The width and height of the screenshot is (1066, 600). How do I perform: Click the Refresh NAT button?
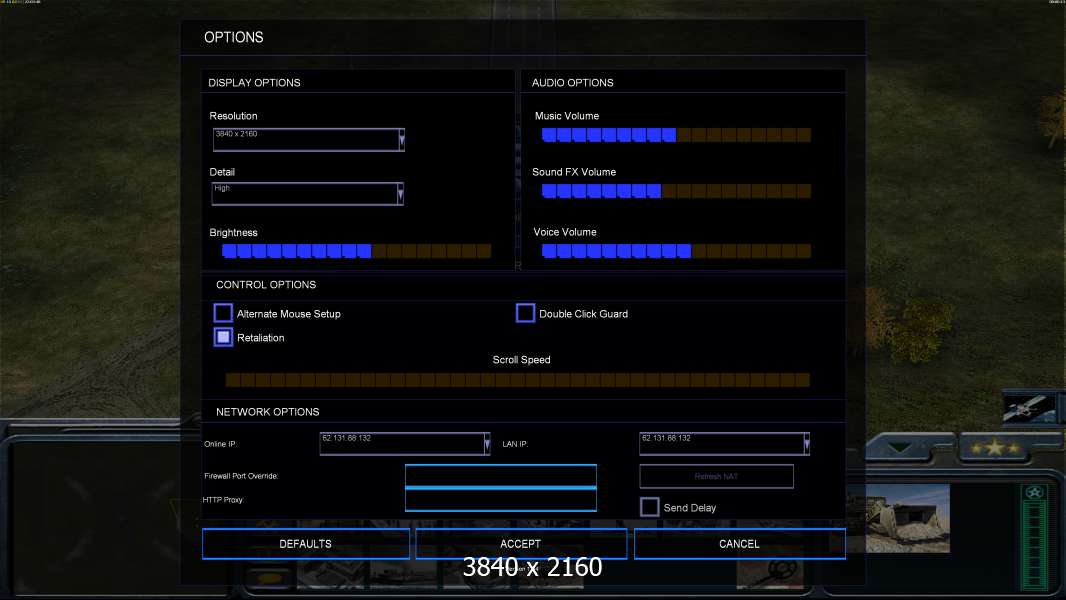(x=717, y=476)
